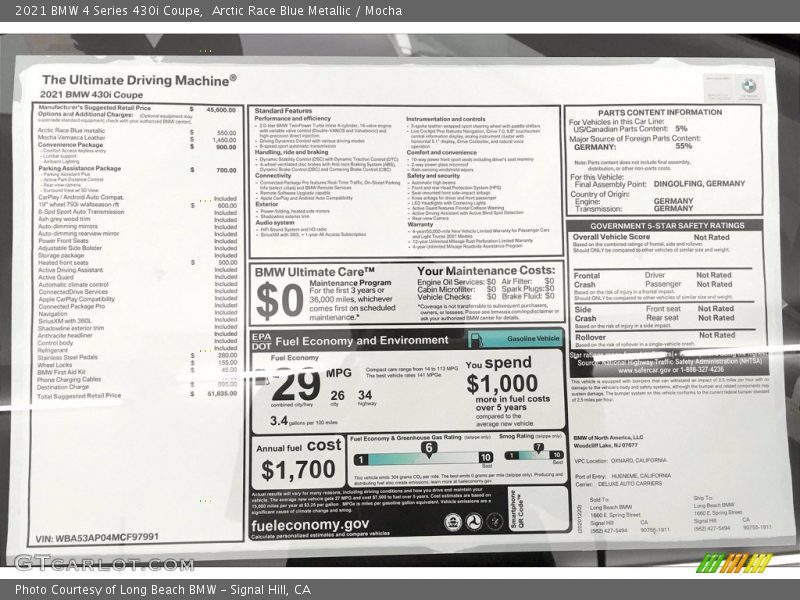This screenshot has height=600, width=800.
Task: Click 'The Ultimate Driving Machine' heading
Action: pos(139,80)
